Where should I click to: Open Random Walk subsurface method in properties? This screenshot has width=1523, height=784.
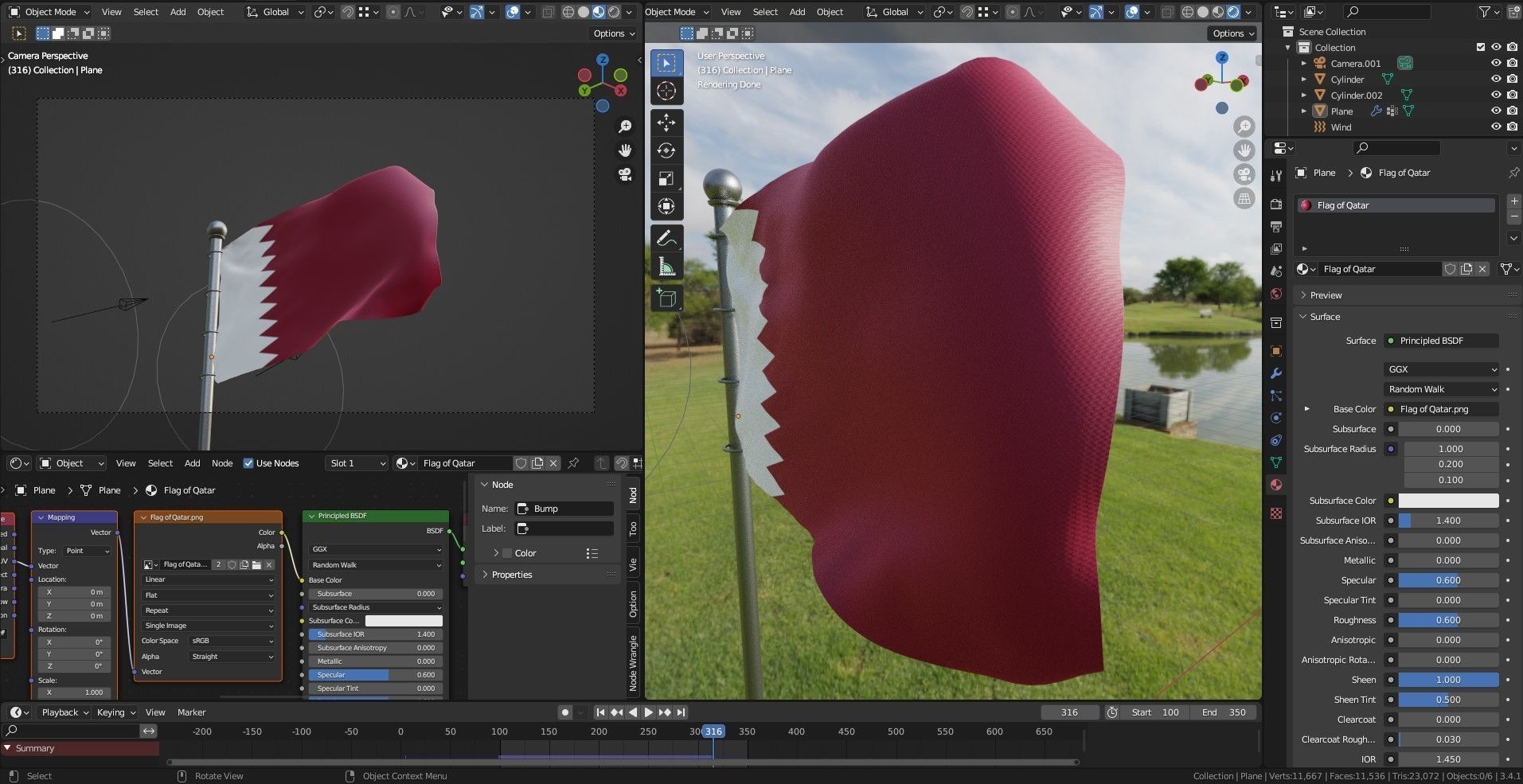(1442, 389)
